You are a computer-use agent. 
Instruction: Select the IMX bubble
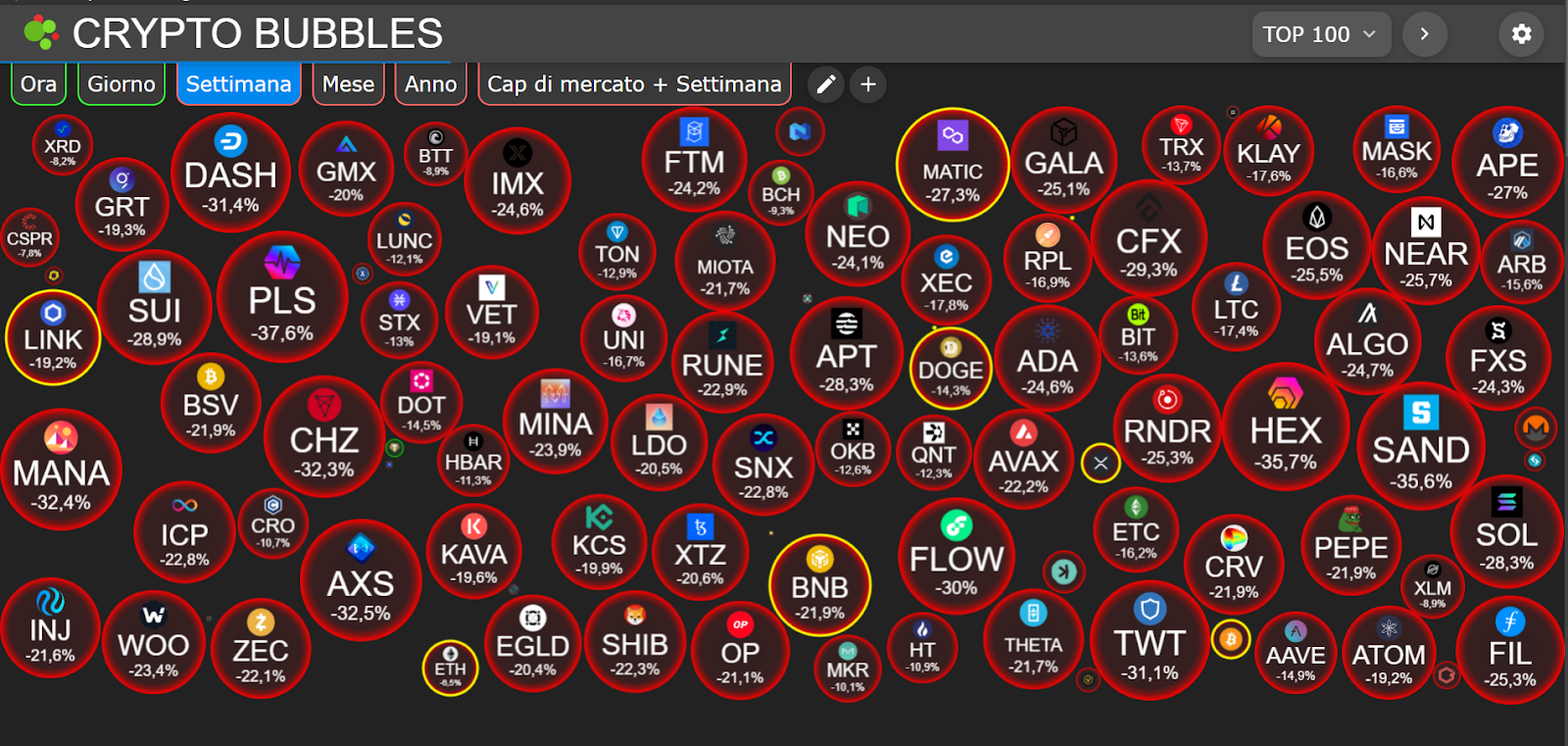pyautogui.click(x=517, y=180)
